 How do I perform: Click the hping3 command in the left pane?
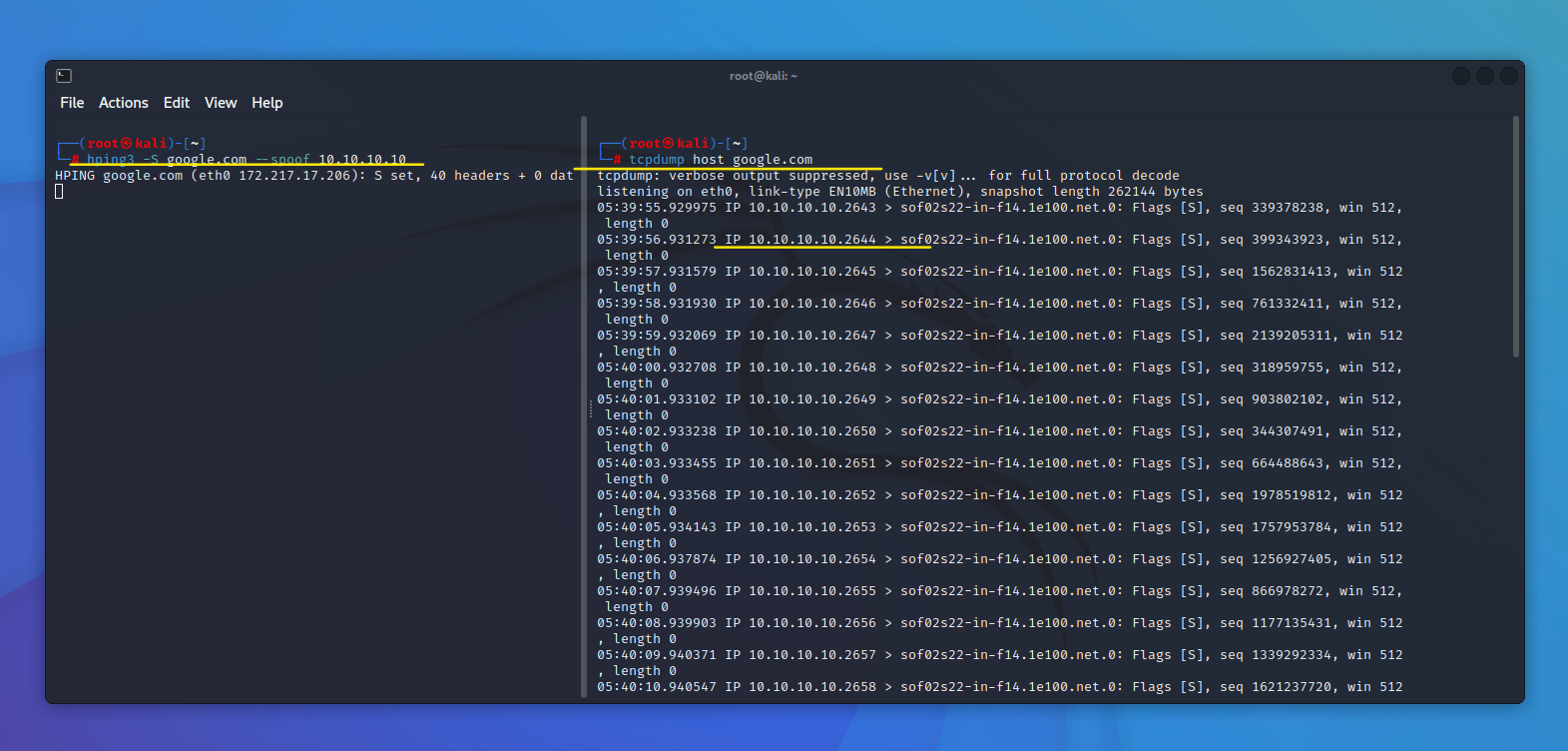[x=247, y=160]
